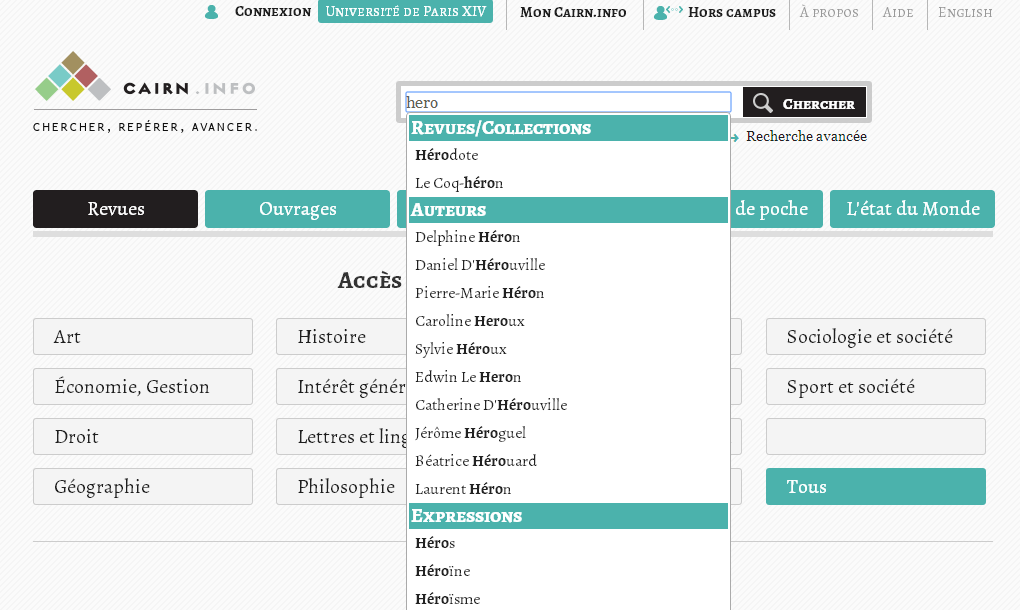Open the Hors campus link
The height and width of the screenshot is (610, 1020).
coord(732,12)
